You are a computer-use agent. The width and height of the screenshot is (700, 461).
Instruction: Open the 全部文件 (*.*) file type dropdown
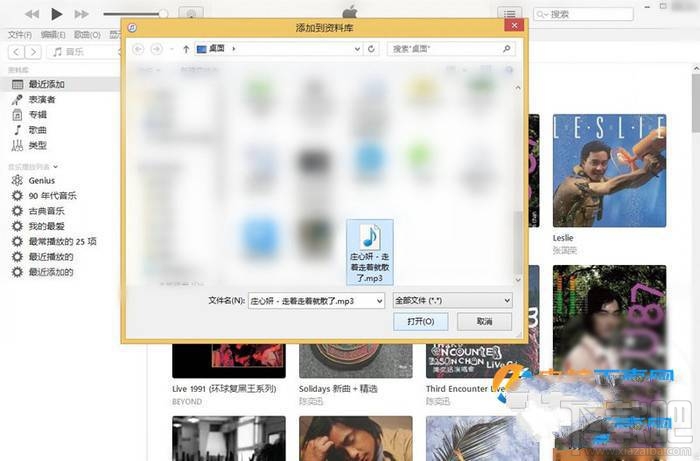[452, 300]
